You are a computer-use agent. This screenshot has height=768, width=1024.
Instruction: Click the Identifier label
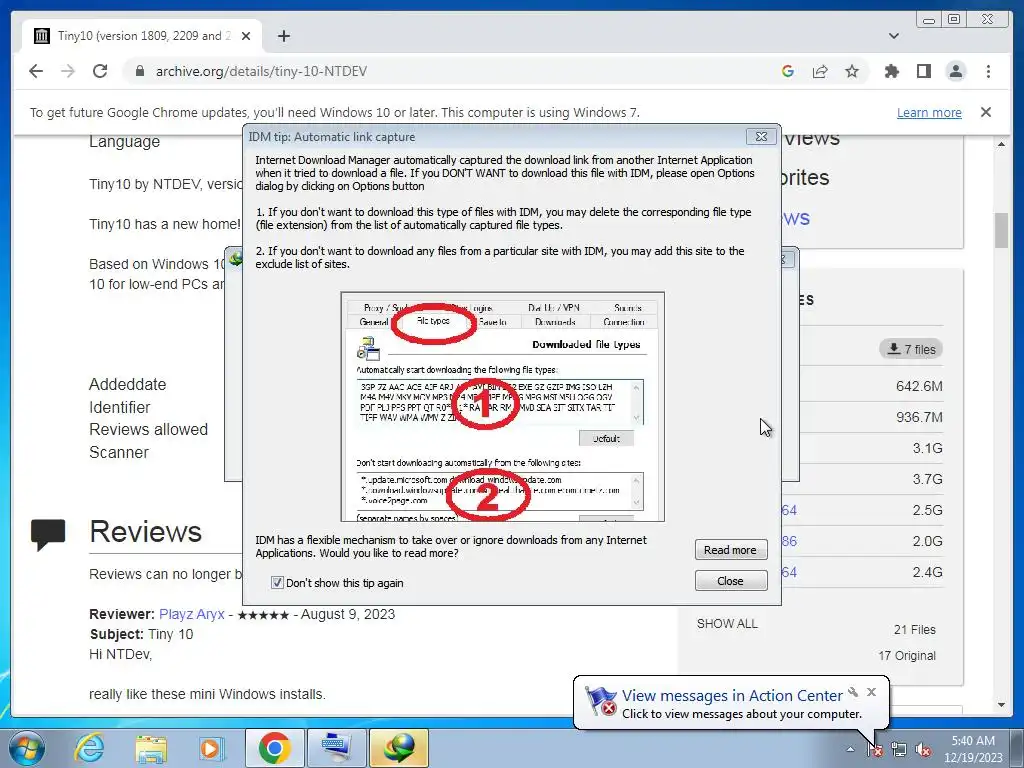[x=120, y=408]
